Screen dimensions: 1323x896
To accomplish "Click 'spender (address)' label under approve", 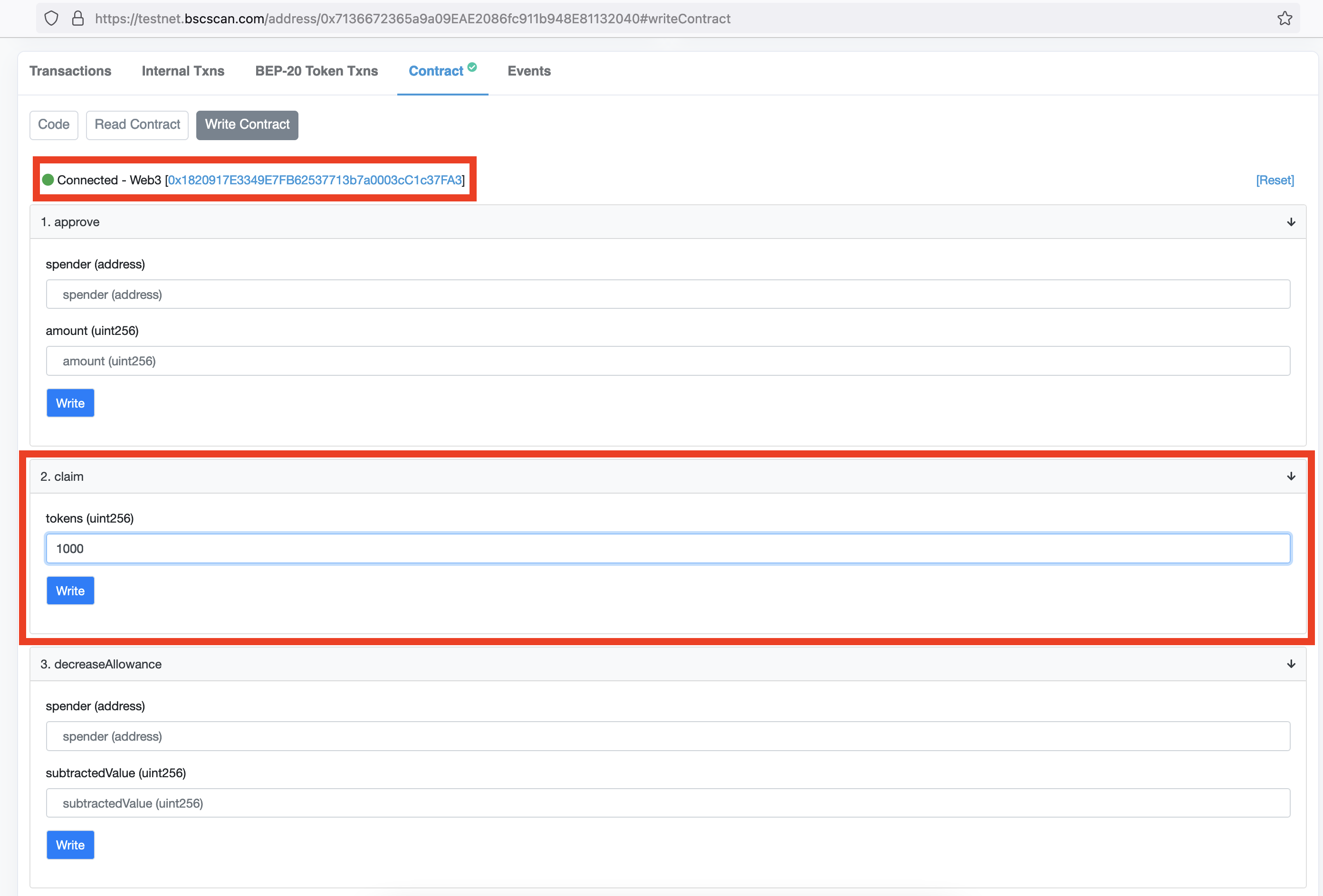I will pyautogui.click(x=96, y=264).
